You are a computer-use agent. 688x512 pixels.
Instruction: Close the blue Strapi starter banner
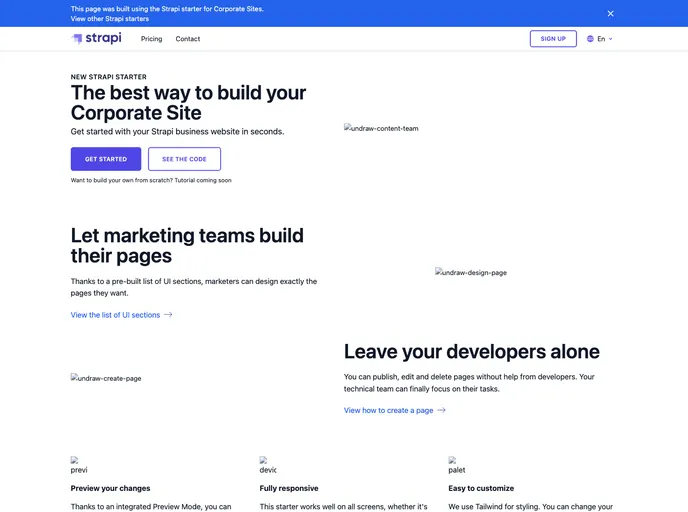(610, 14)
